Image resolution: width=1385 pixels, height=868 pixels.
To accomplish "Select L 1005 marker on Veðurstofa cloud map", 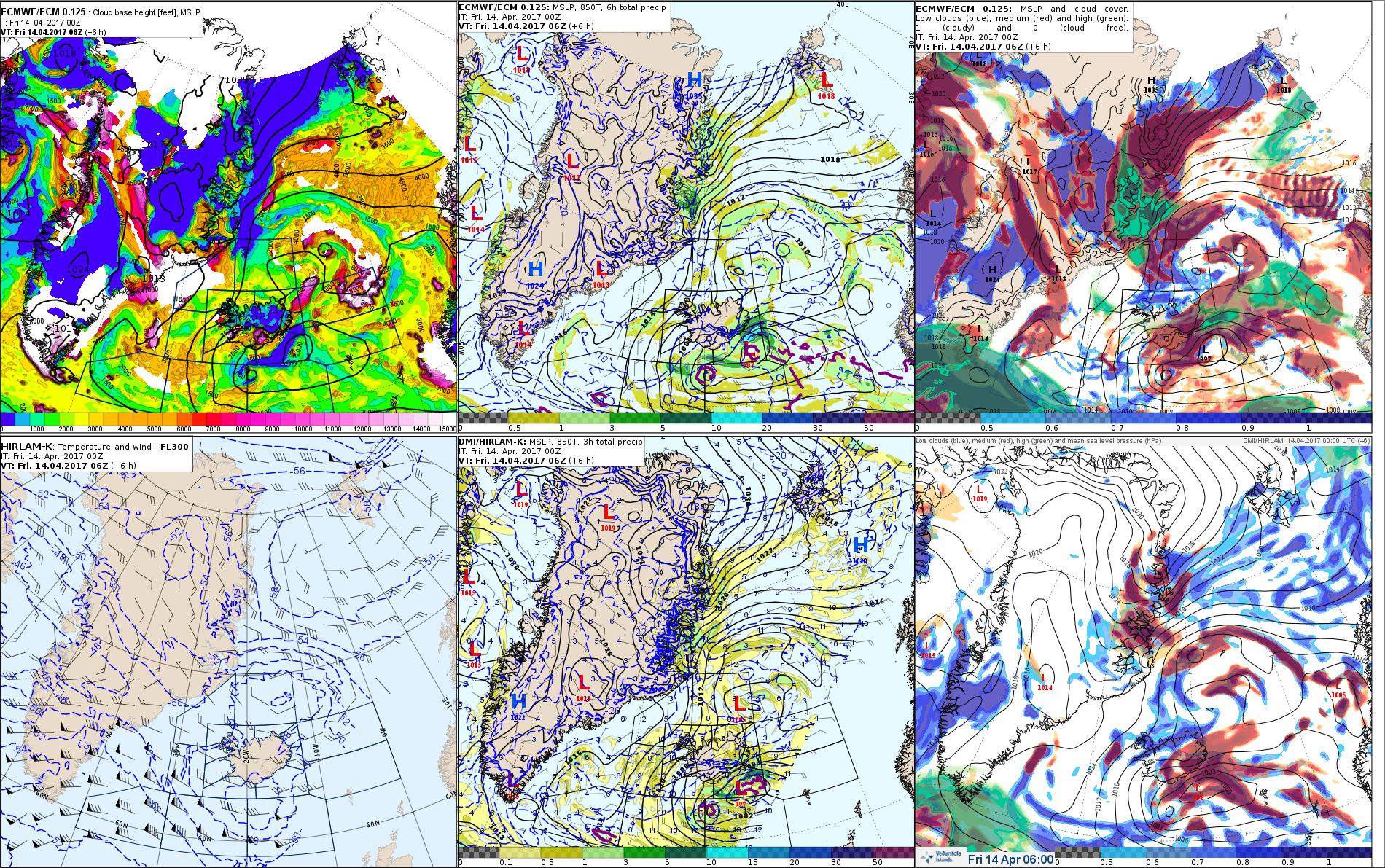I will pos(1338,689).
